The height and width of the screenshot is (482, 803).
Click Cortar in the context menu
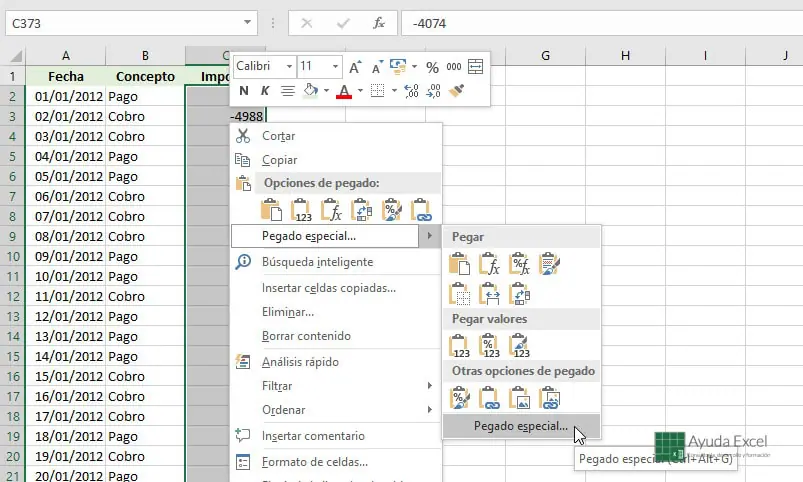[x=278, y=136]
